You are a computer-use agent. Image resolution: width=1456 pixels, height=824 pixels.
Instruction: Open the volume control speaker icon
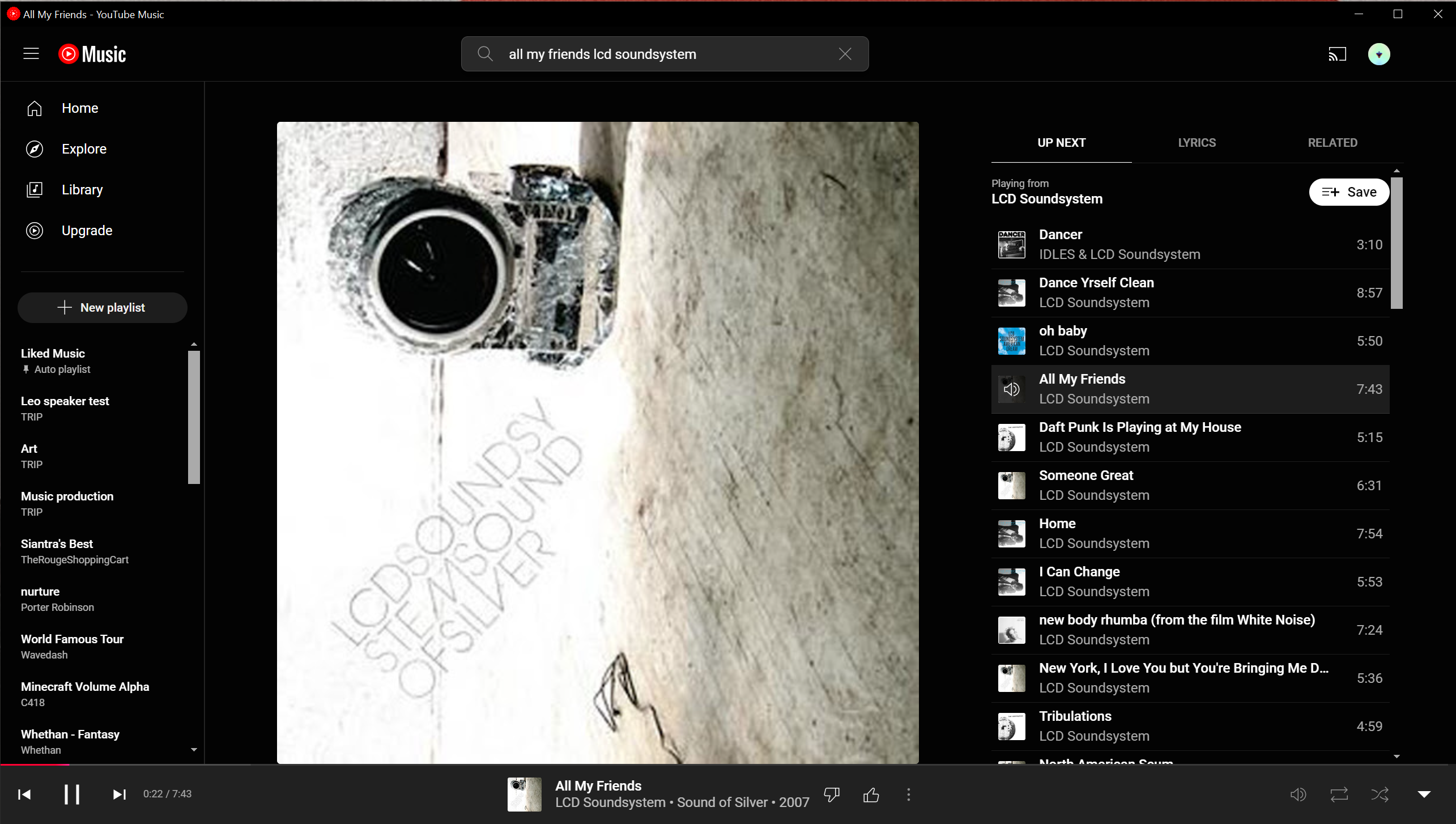(x=1298, y=795)
